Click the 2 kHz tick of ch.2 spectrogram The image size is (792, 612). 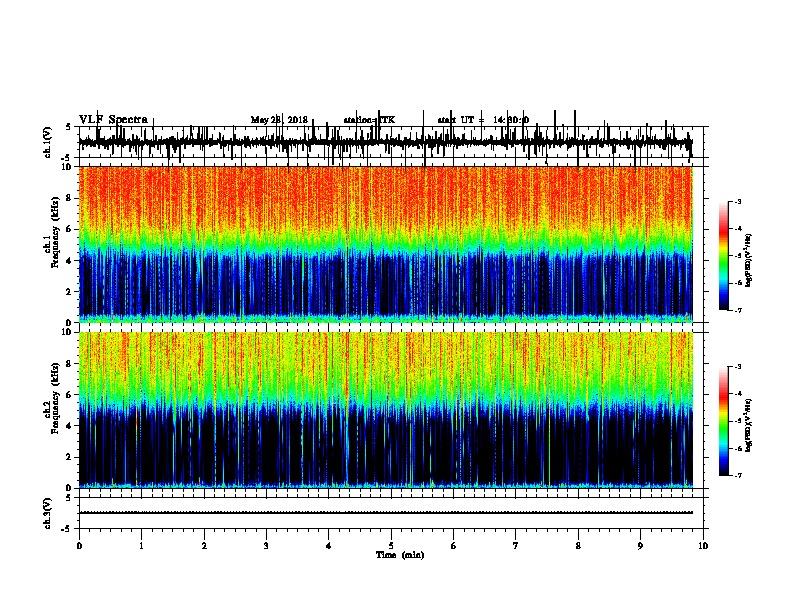pyautogui.click(x=70, y=457)
